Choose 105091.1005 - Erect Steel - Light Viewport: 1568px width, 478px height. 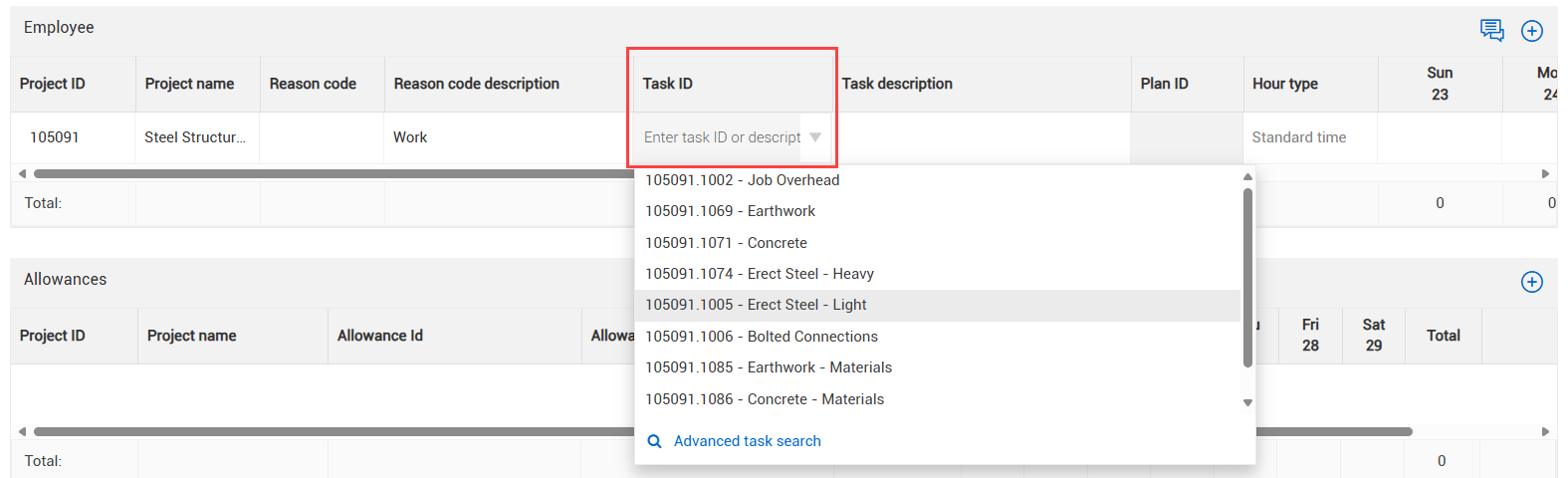pos(756,305)
